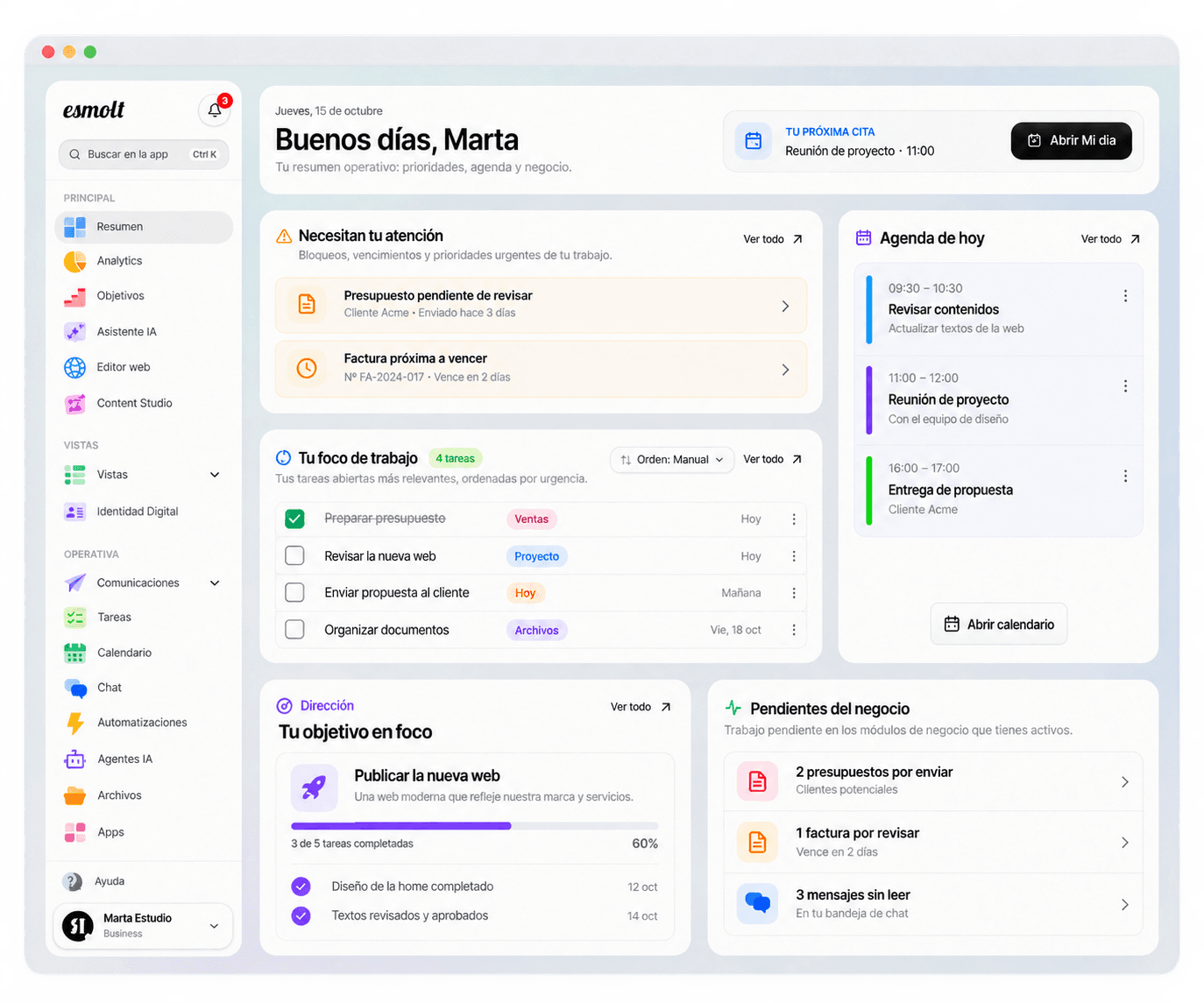Open Automatizaciones from the sidebar

pos(144,723)
